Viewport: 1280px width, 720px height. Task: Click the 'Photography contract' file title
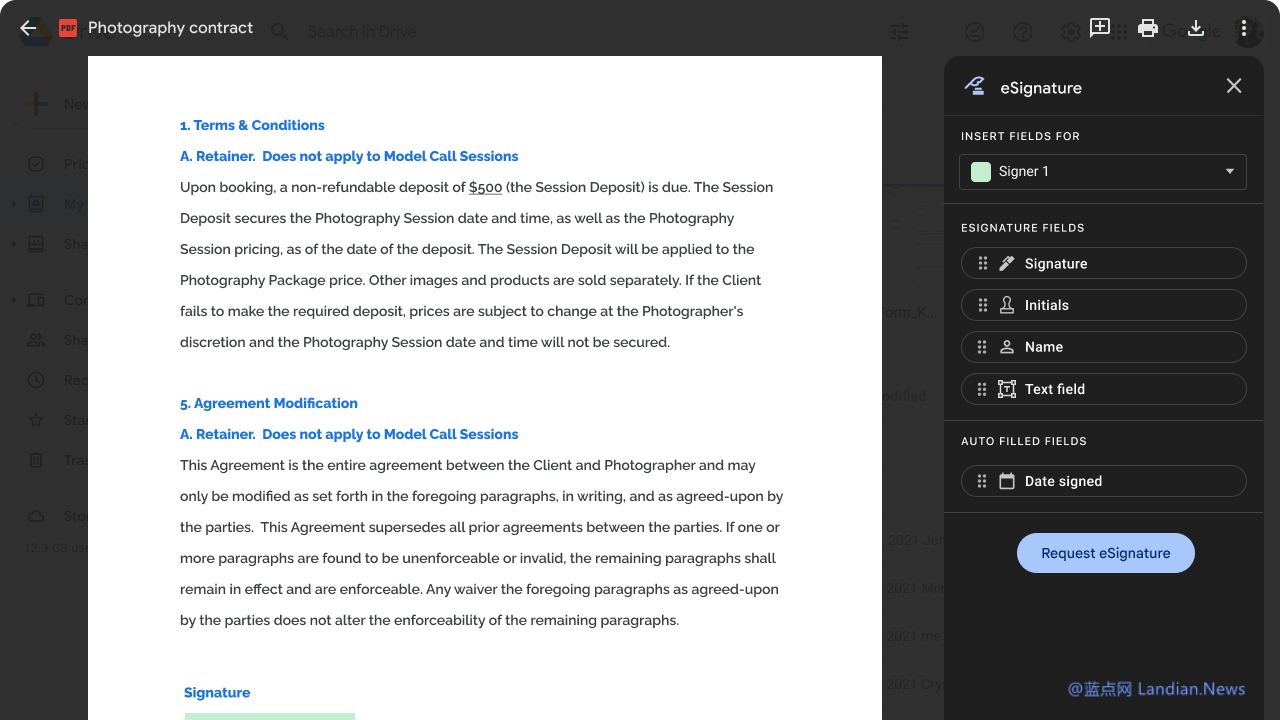point(170,28)
